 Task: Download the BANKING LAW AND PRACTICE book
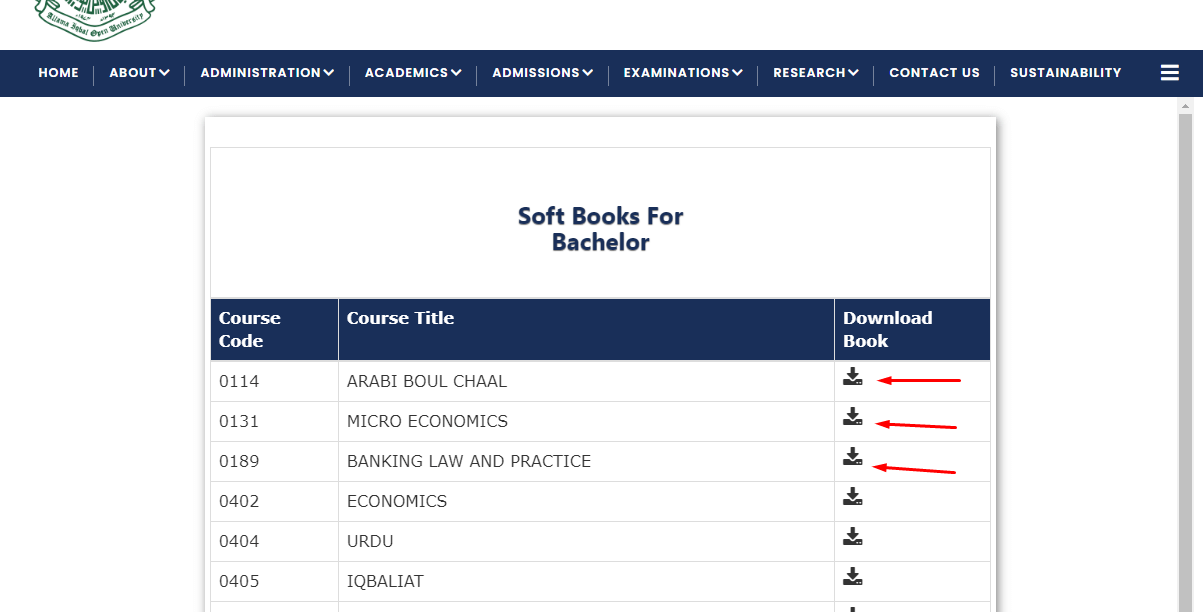(x=852, y=457)
